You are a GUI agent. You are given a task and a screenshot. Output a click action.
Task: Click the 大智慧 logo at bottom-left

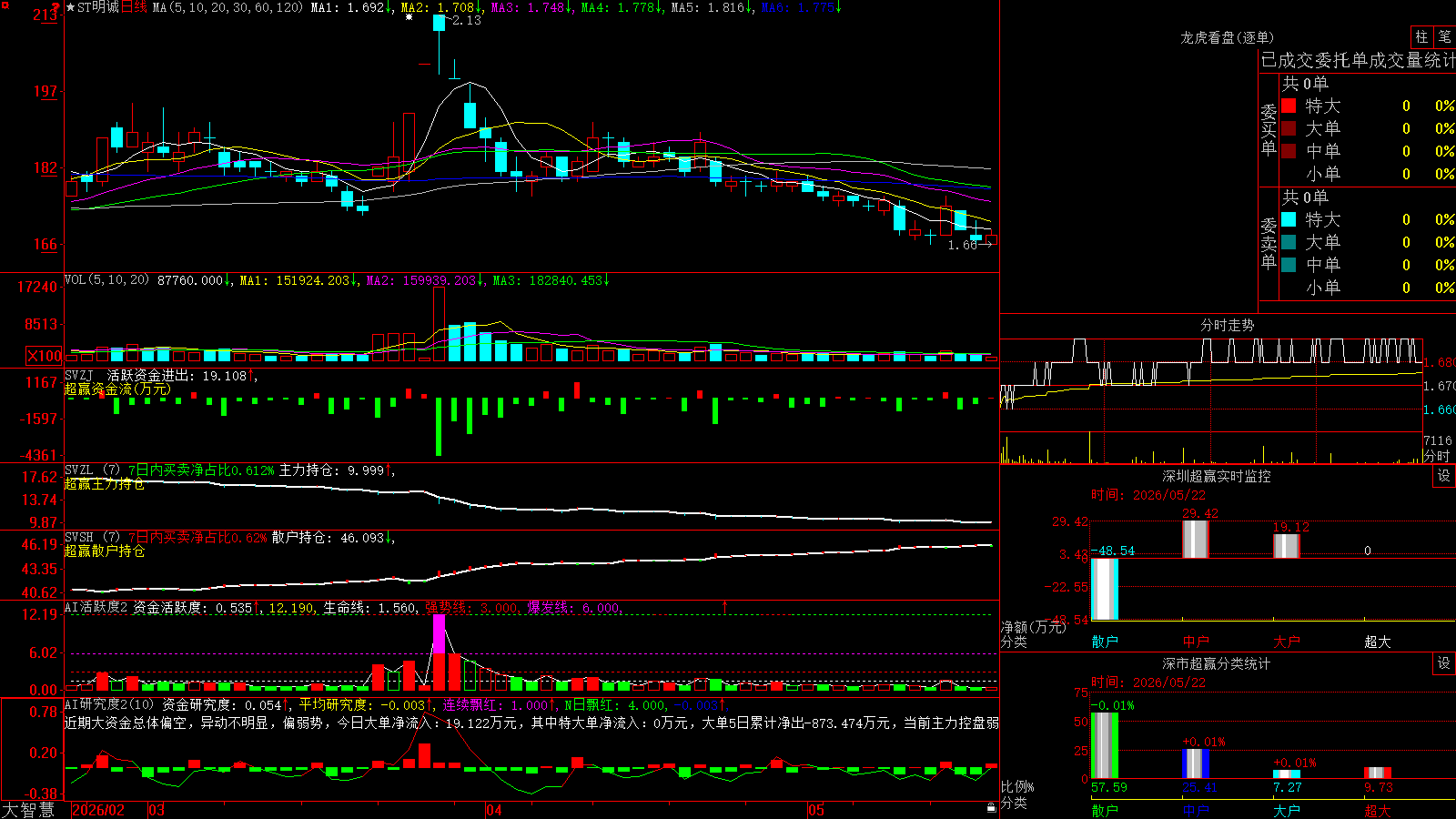[28, 810]
